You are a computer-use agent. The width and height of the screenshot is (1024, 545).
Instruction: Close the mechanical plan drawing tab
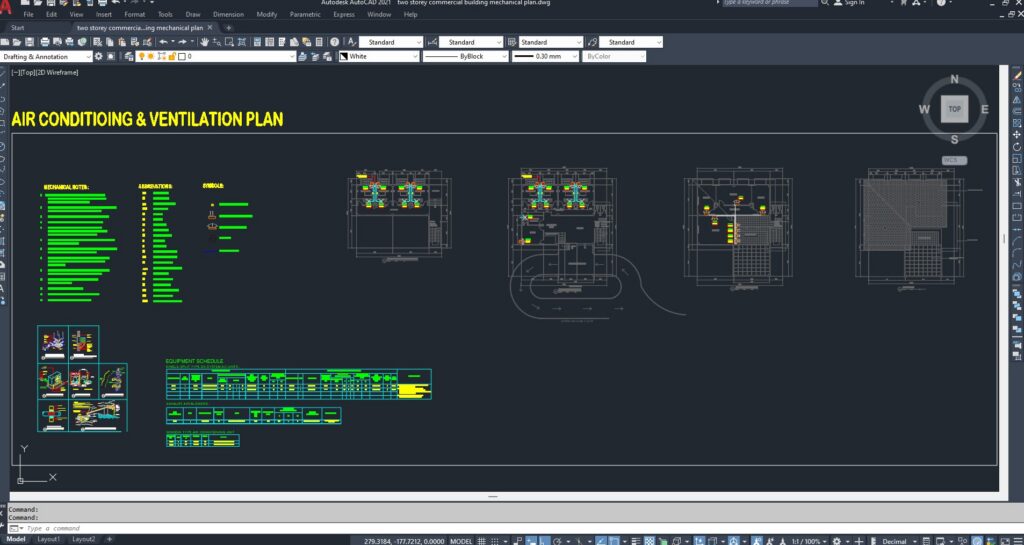pyautogui.click(x=210, y=28)
